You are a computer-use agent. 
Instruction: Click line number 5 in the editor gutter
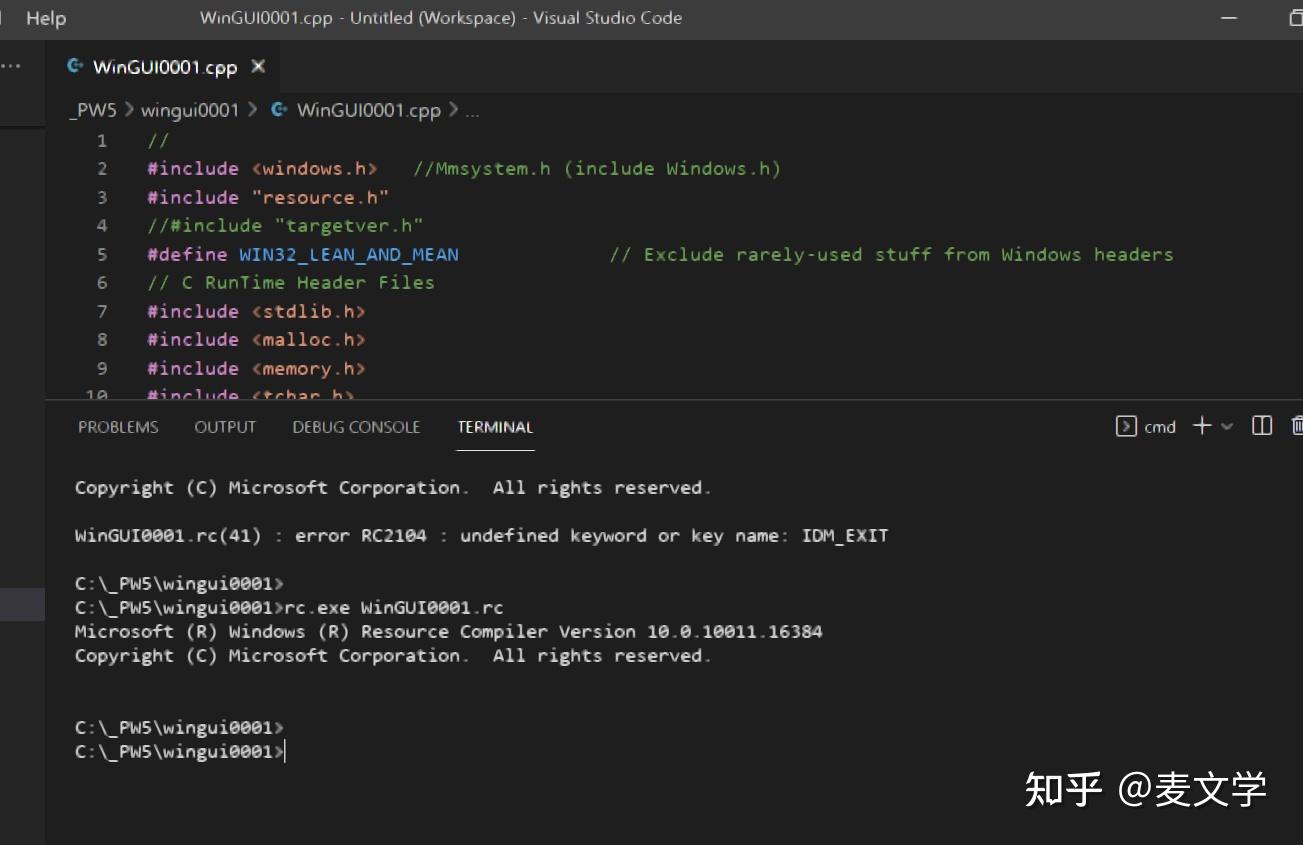[101, 254]
